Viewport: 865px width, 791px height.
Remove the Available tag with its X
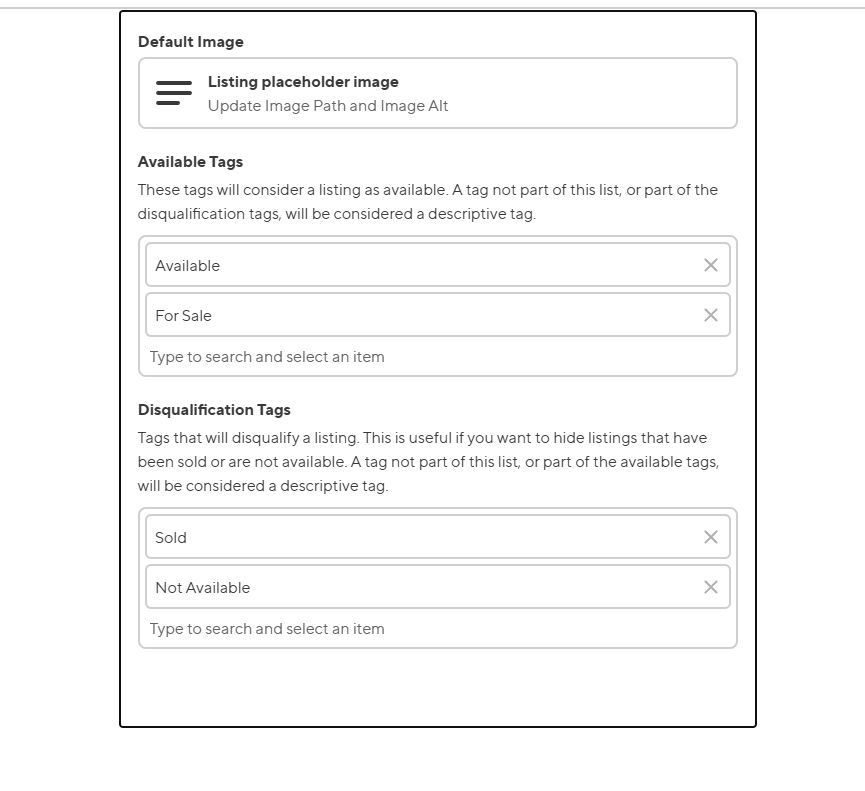pos(711,265)
